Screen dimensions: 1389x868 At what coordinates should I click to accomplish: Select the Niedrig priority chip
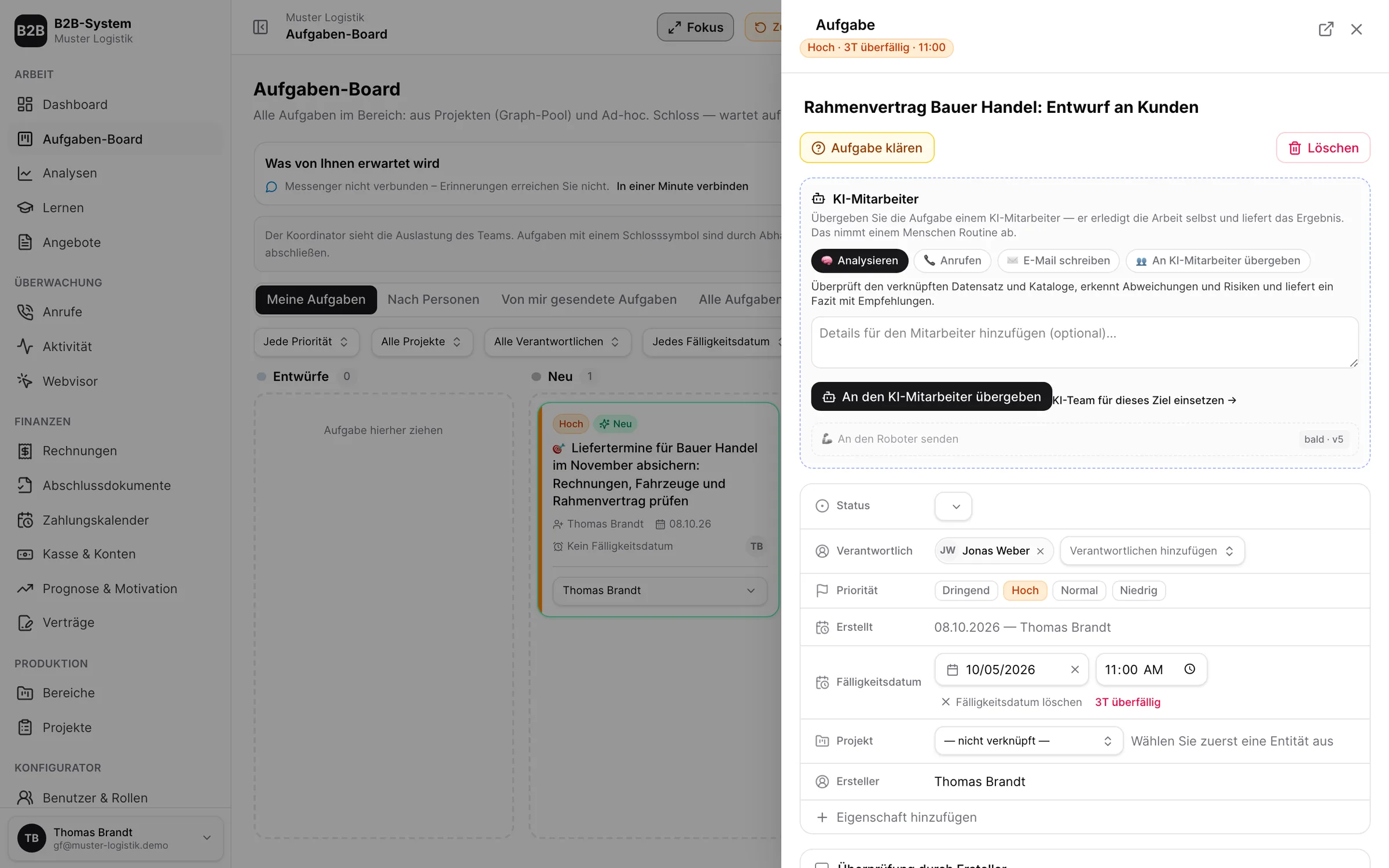pyautogui.click(x=1138, y=590)
